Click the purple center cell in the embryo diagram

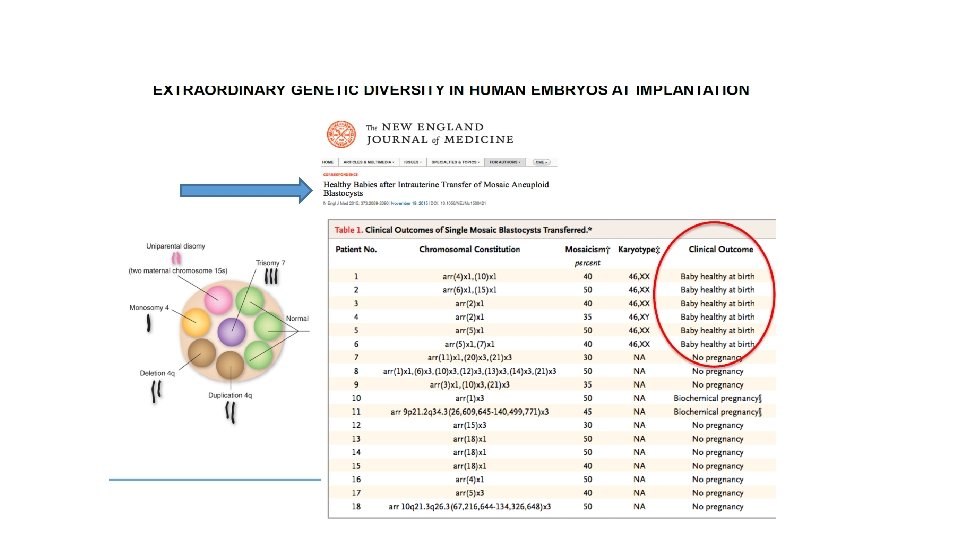231,332
